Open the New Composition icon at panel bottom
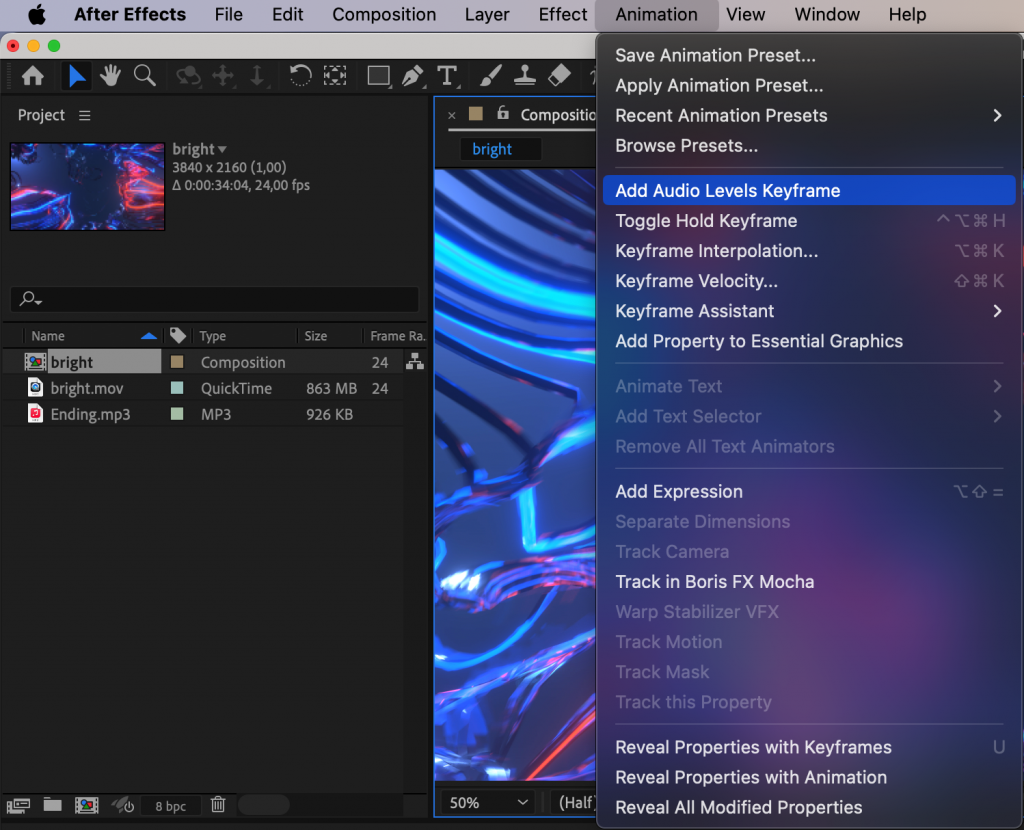 point(87,805)
